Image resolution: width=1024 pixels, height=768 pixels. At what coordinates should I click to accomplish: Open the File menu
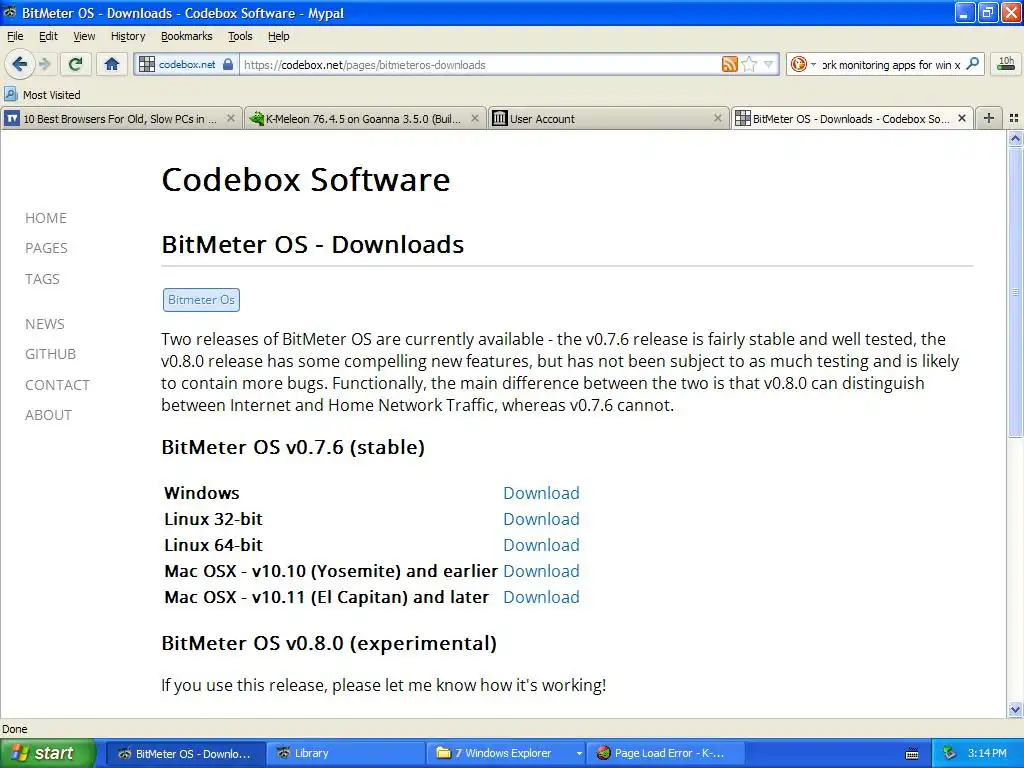[14, 36]
